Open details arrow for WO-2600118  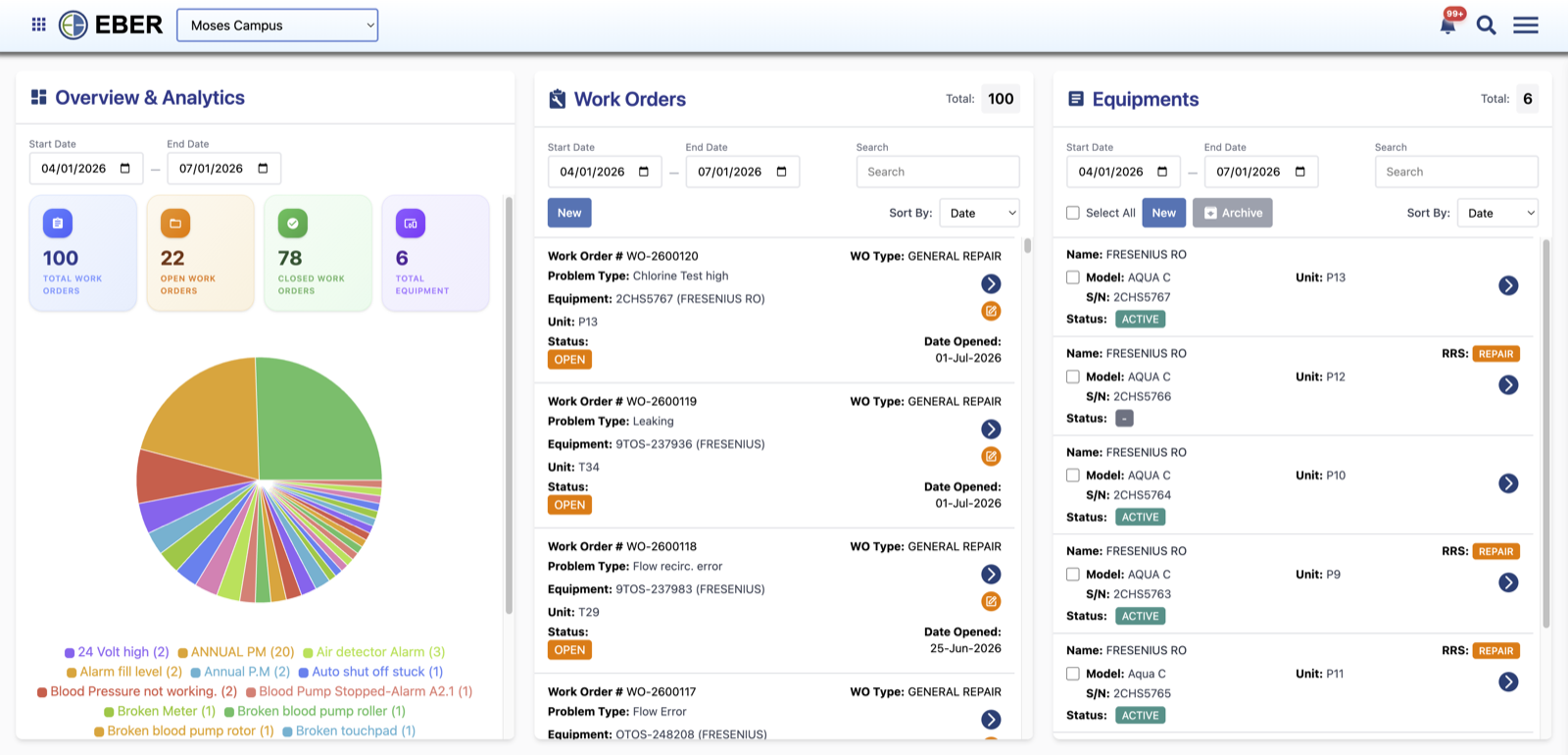point(991,574)
